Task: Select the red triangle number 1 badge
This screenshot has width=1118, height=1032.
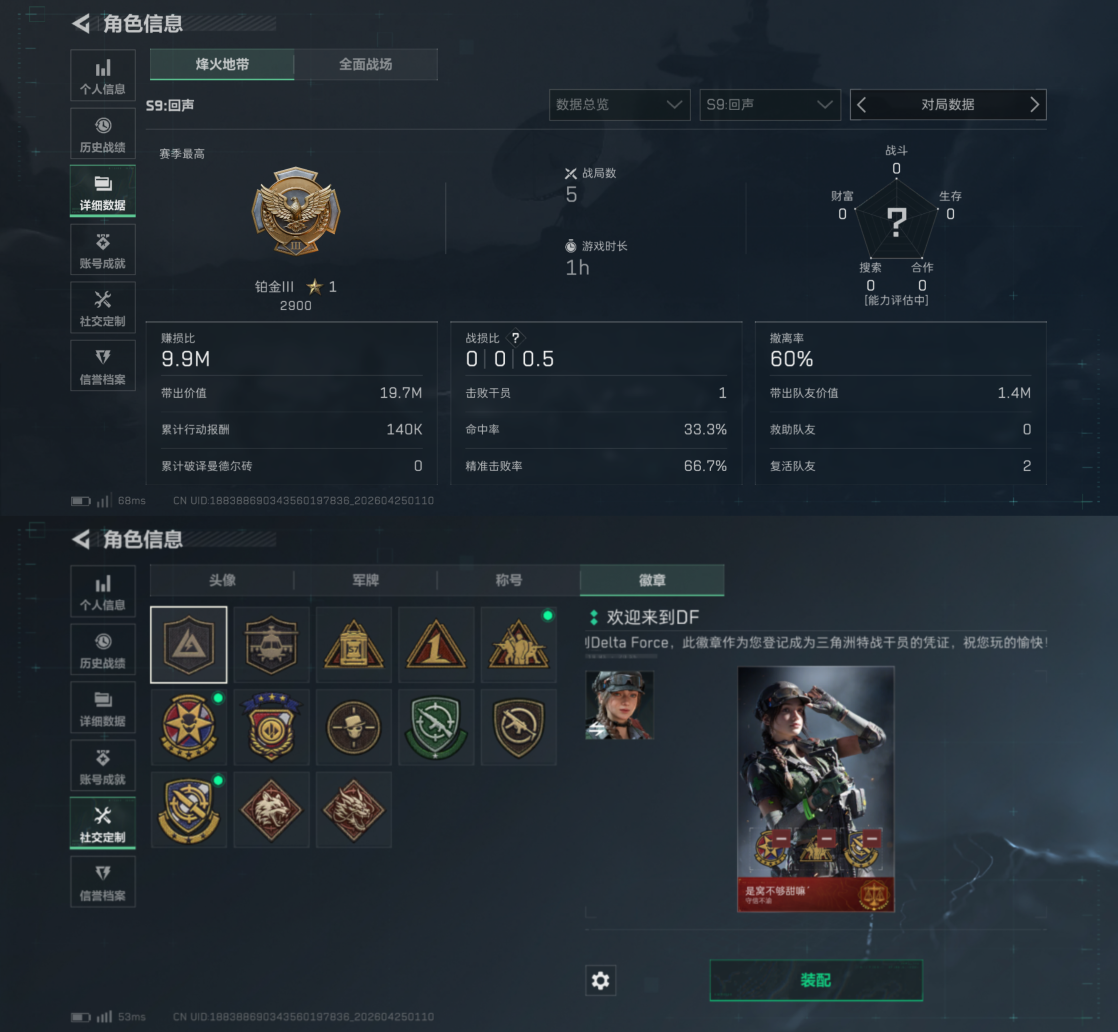Action: [x=436, y=645]
